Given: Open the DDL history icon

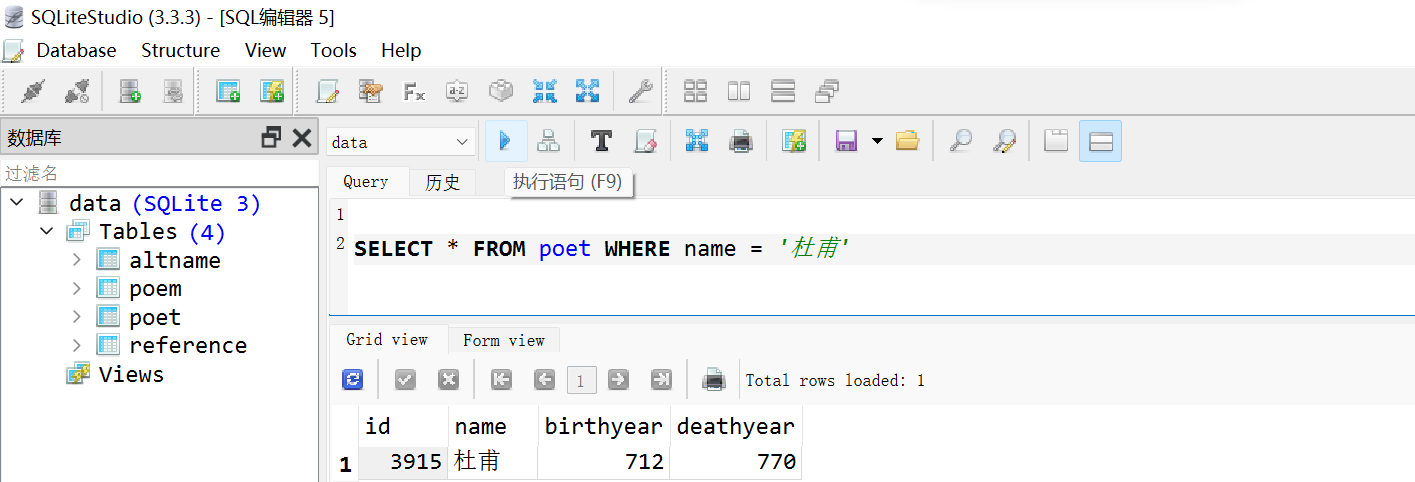Looking at the screenshot, I should (371, 92).
